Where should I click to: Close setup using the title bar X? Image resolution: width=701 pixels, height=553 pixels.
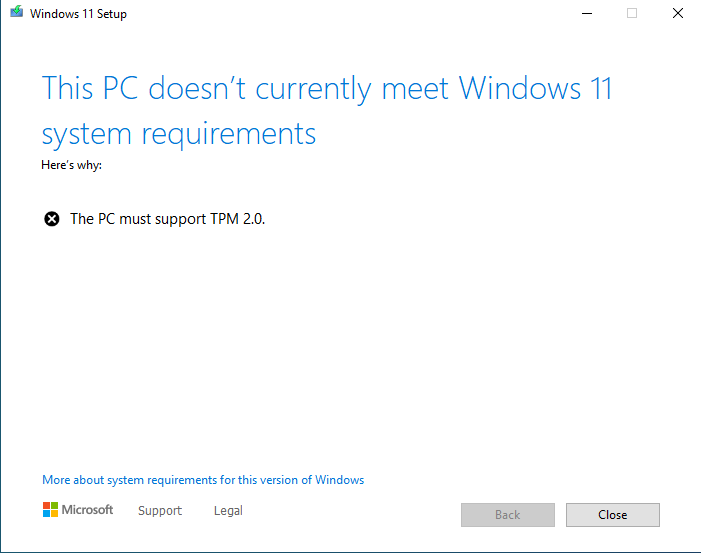coord(678,13)
